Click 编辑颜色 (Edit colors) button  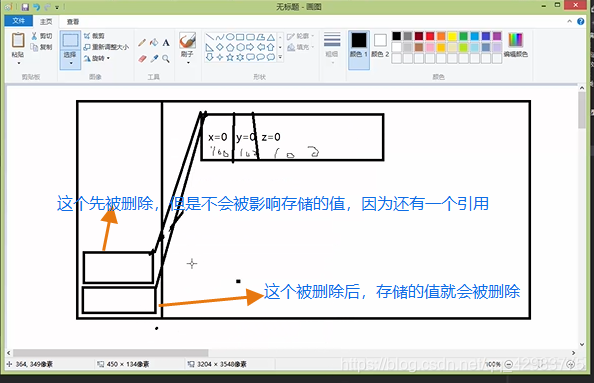(516, 45)
